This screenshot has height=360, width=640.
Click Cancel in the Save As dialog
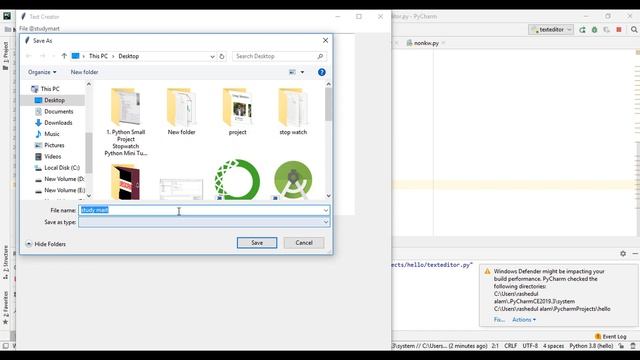(x=304, y=243)
